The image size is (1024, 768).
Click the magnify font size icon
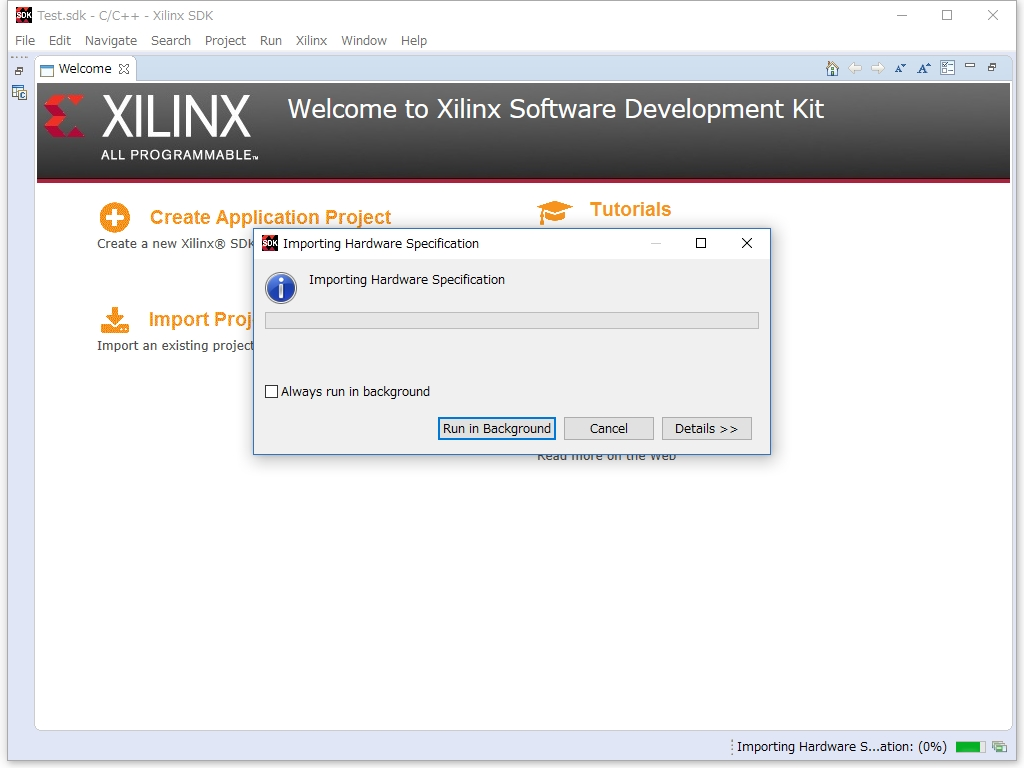923,69
